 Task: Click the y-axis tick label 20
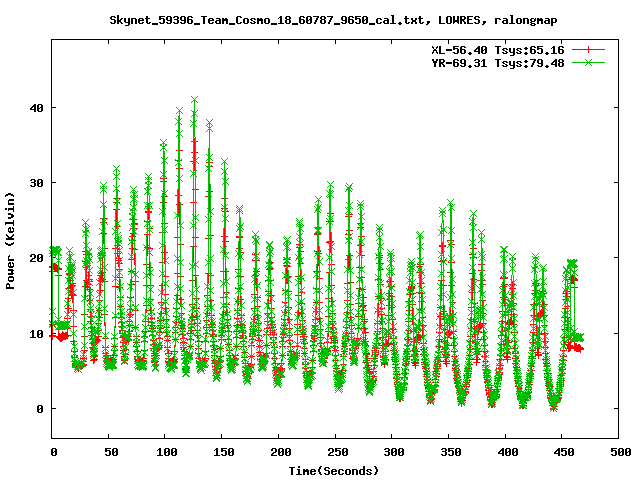[x=37, y=258]
